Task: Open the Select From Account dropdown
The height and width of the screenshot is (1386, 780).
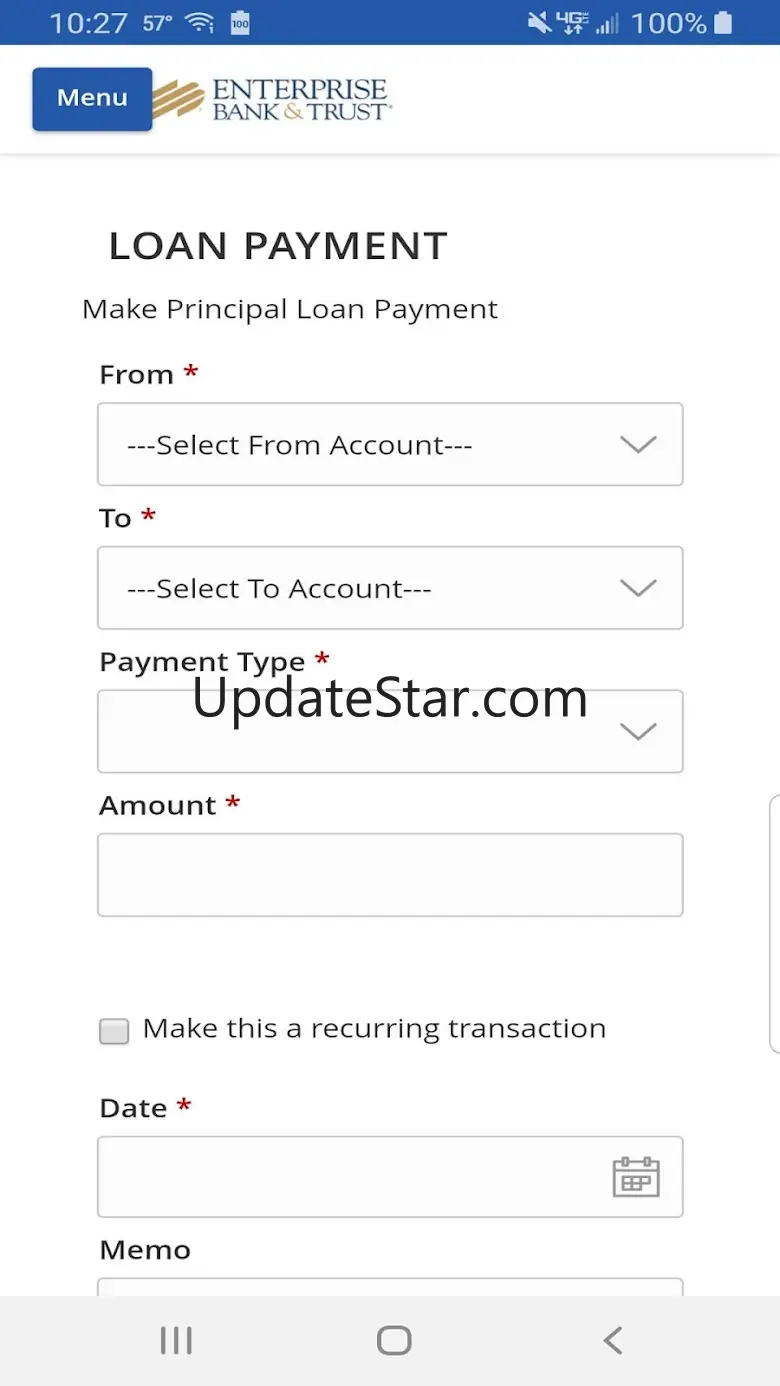Action: point(390,444)
